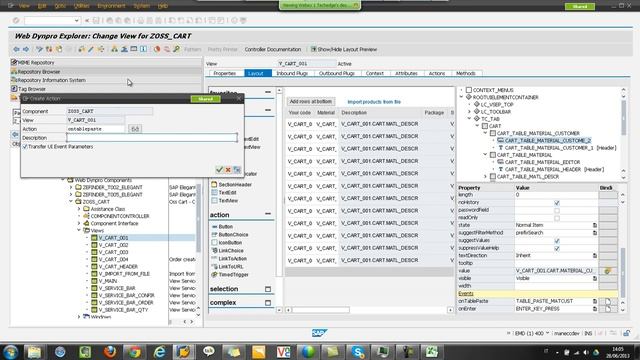Switch to the Outbound Plugs tab
The height and width of the screenshot is (360, 640).
coord(336,73)
